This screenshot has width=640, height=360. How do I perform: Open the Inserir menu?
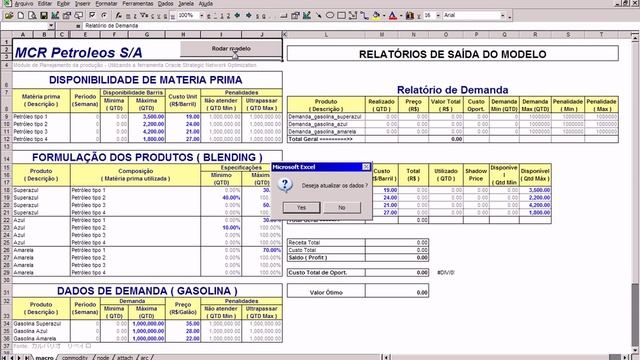point(83,3)
